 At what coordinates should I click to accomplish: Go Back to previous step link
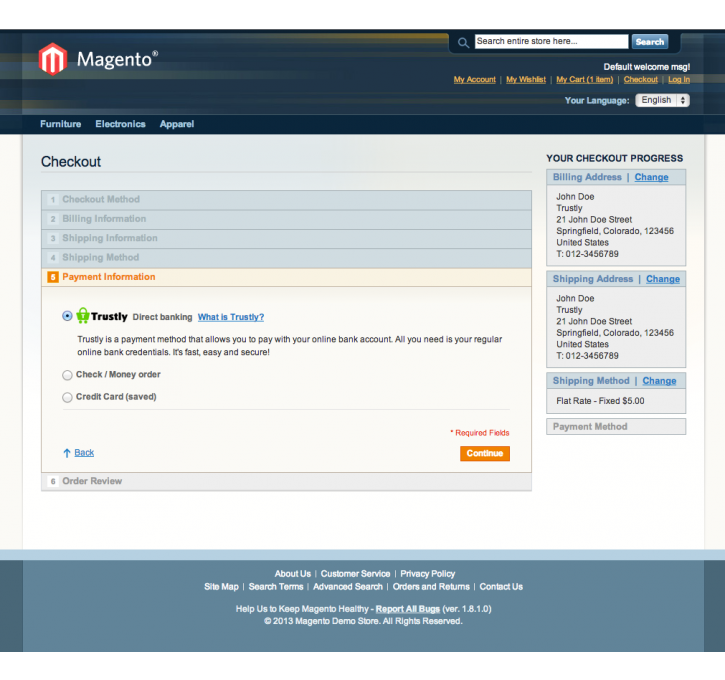click(x=84, y=453)
